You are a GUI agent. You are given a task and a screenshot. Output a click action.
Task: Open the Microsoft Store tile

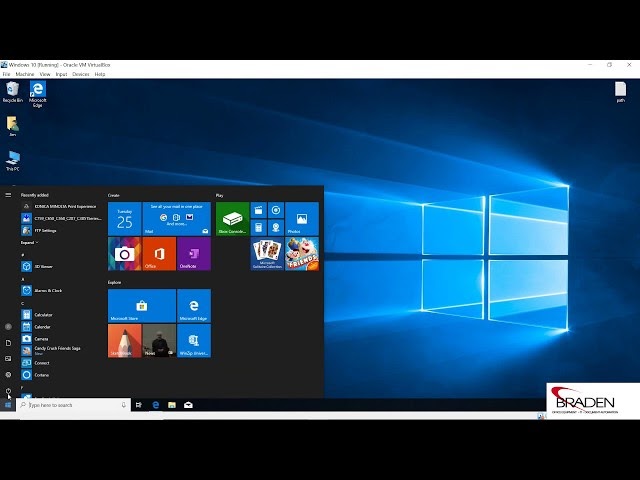coord(142,306)
